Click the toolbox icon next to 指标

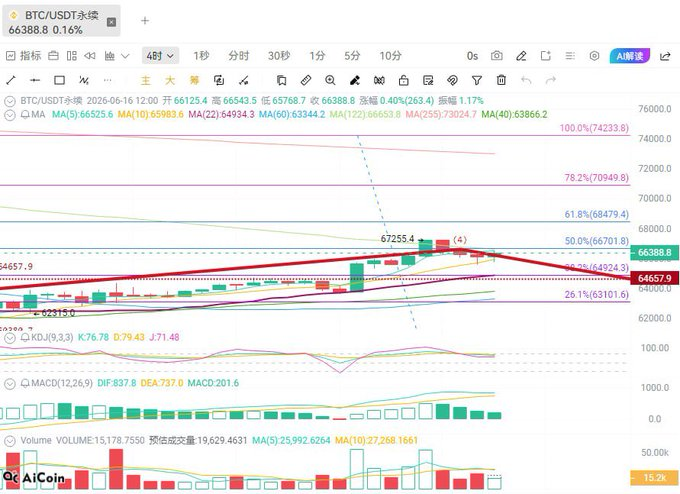click(53, 56)
